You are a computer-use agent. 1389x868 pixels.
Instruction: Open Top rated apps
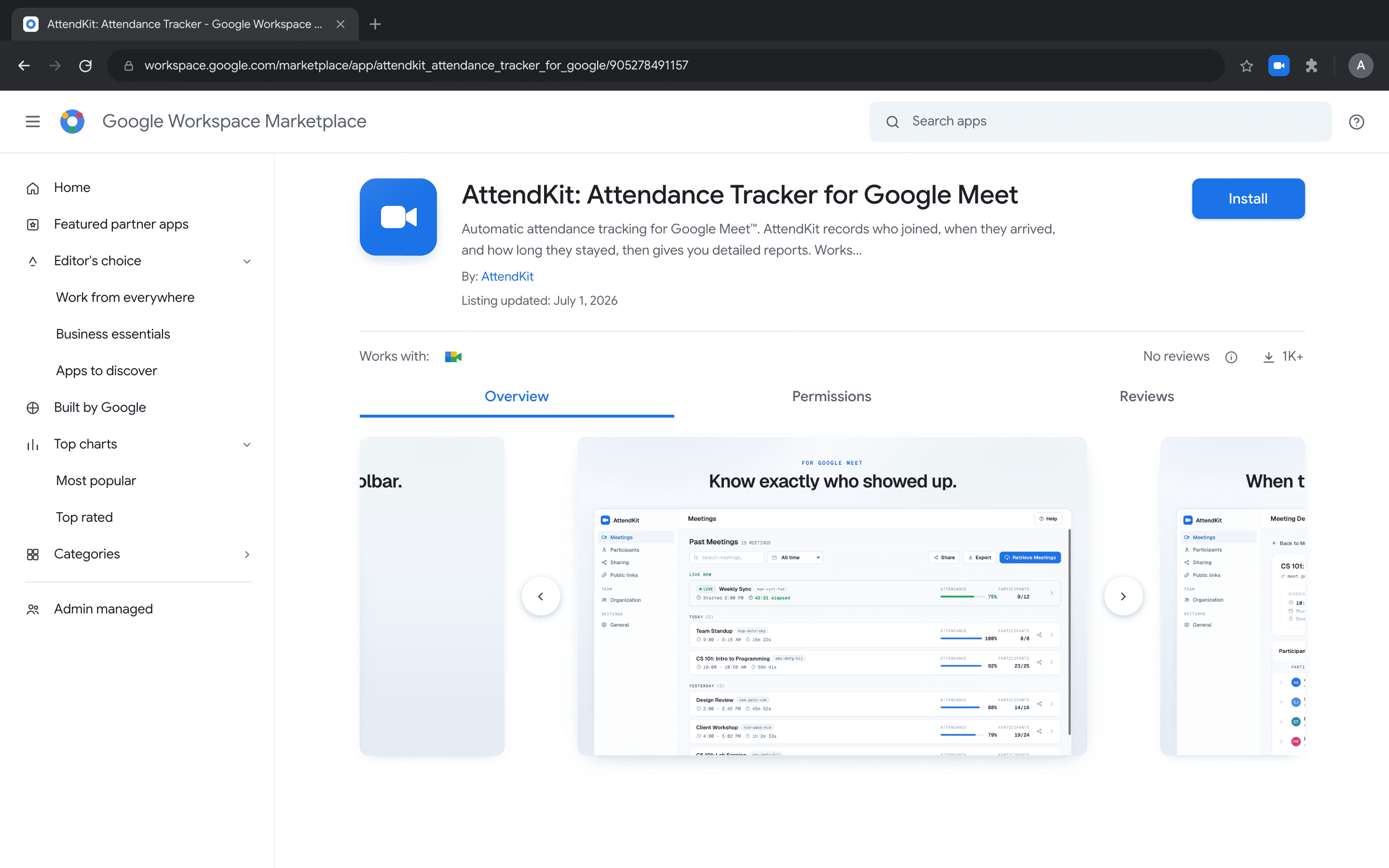[x=84, y=517]
